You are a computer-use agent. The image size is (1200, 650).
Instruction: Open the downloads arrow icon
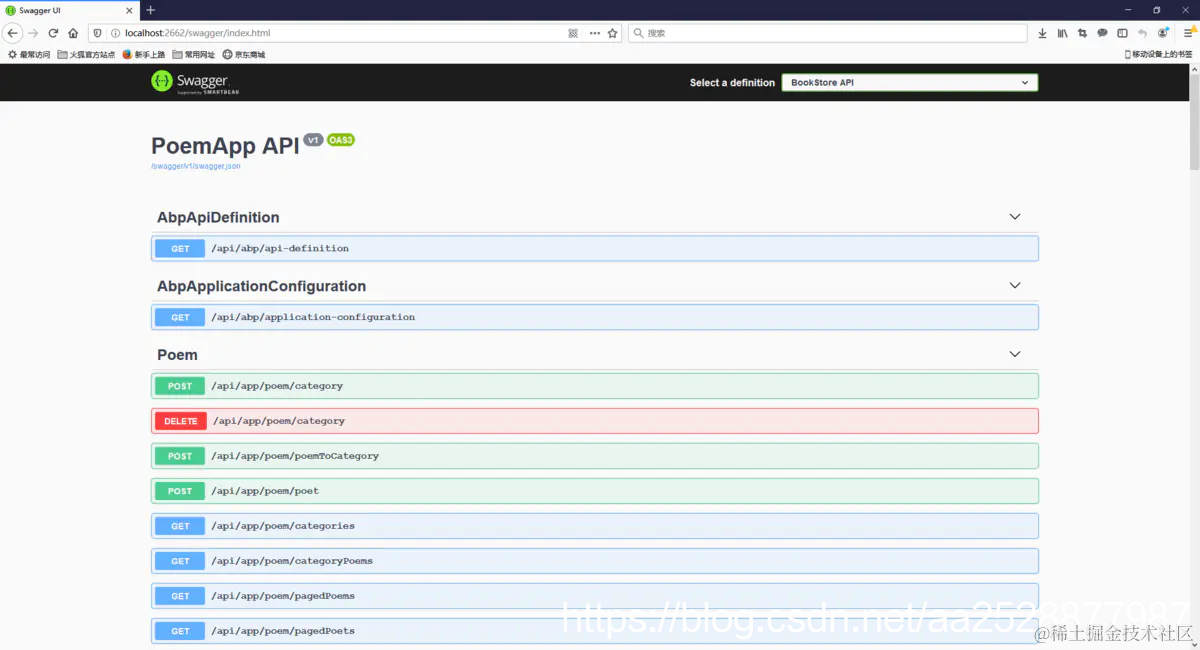point(1042,33)
